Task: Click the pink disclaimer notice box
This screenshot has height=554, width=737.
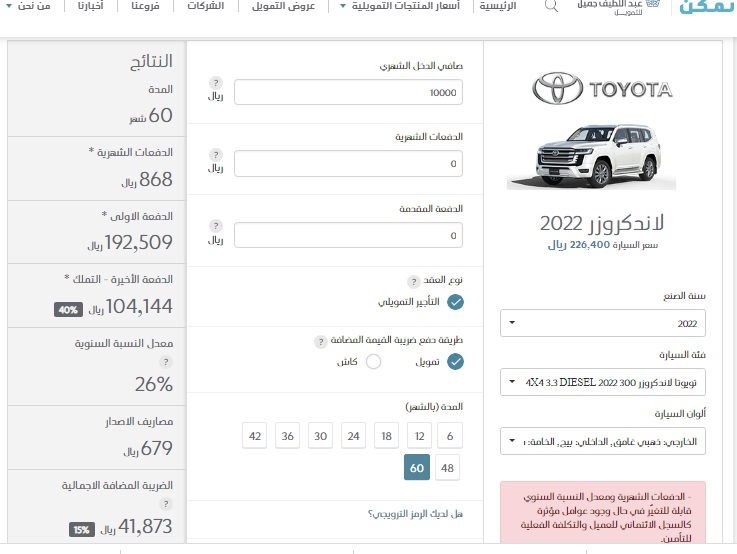Action: coord(603,513)
